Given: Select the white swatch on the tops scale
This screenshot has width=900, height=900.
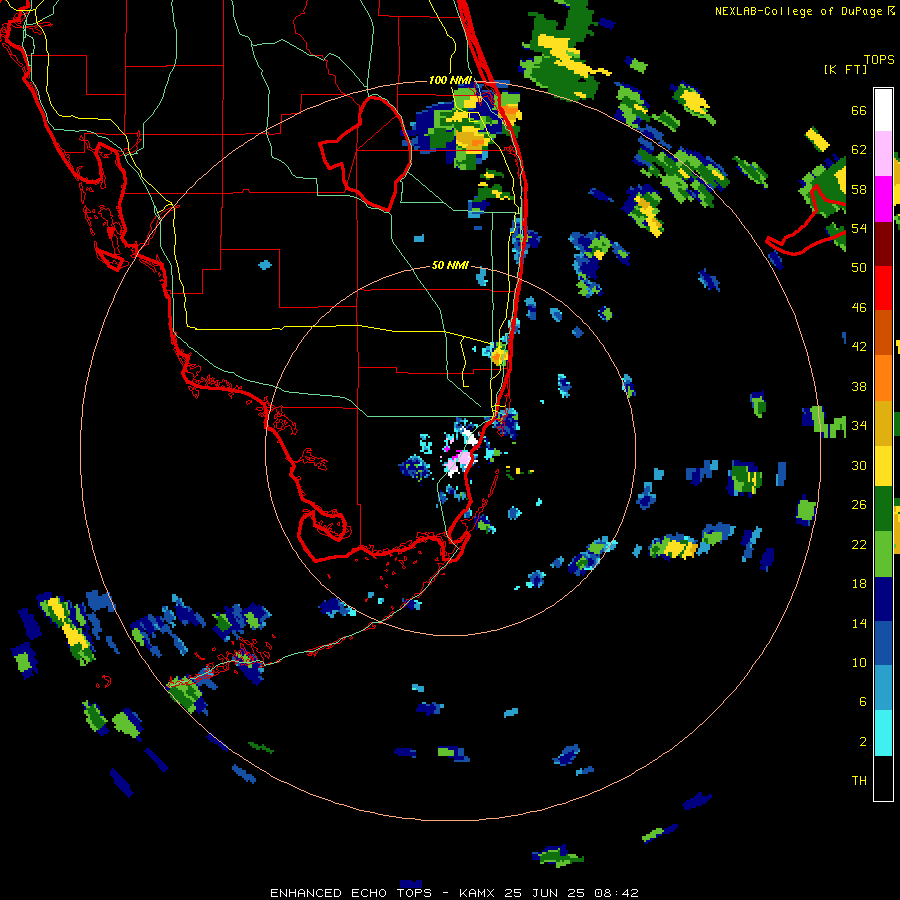Looking at the screenshot, I should pos(883,110).
